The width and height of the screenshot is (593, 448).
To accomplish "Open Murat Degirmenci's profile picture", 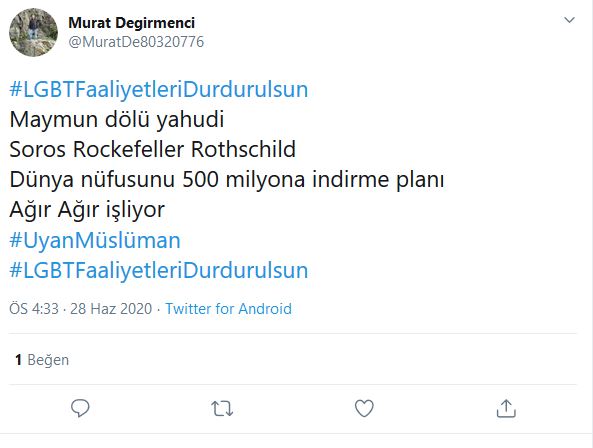I will 33,33.
